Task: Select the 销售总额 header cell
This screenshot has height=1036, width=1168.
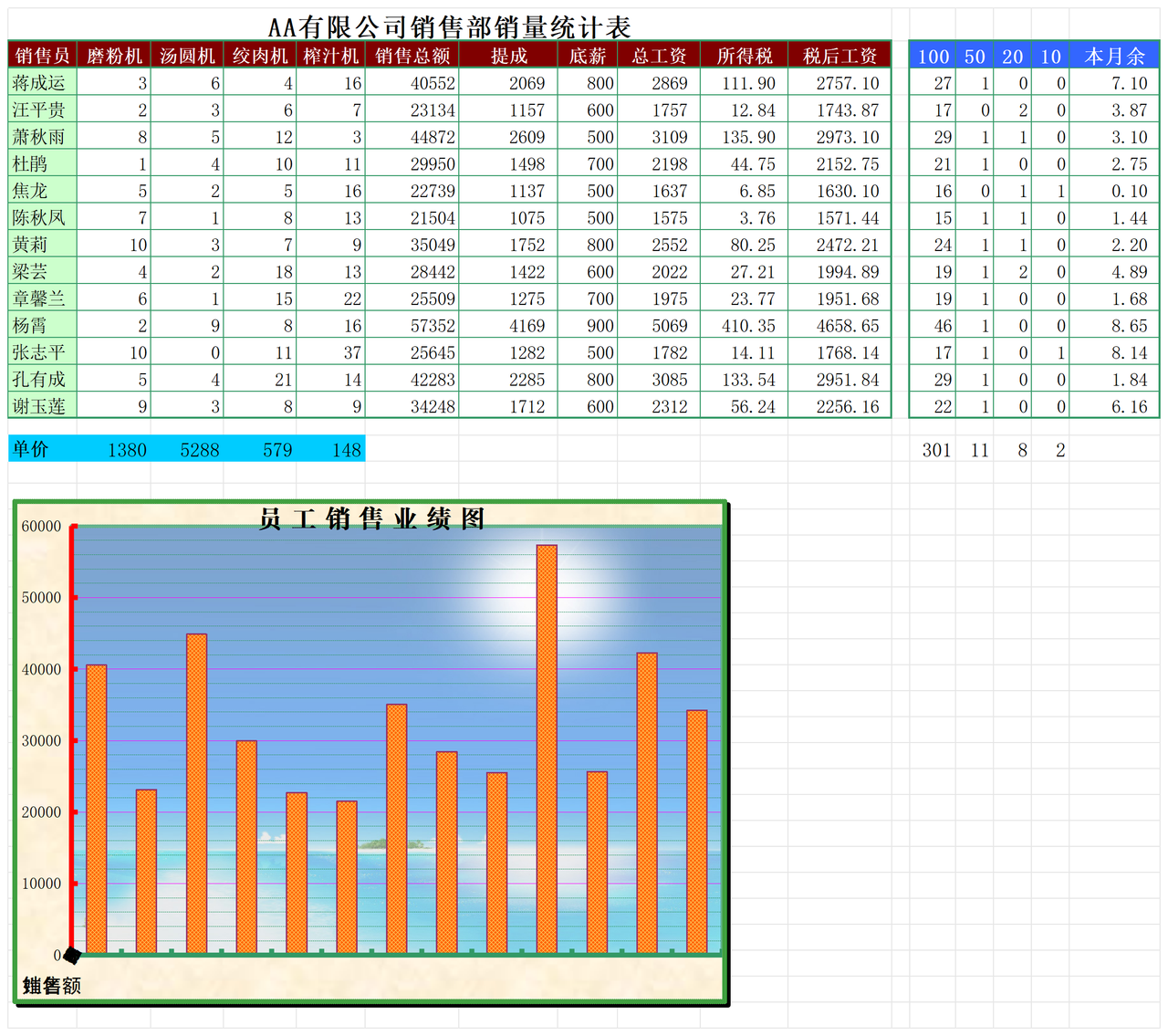Action: point(412,56)
